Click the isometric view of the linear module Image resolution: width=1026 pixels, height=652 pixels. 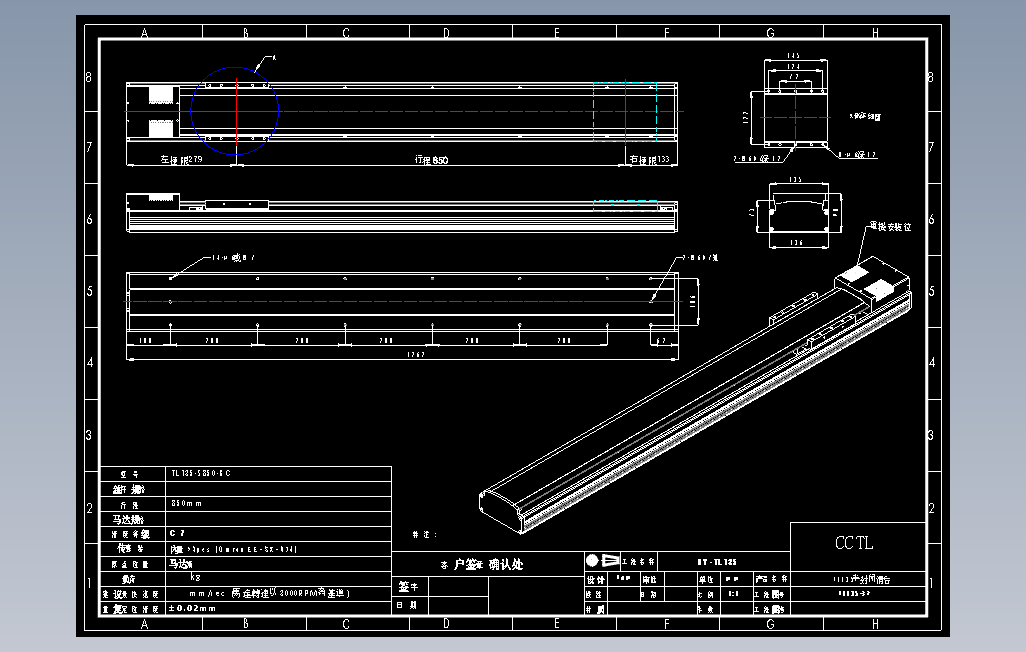pyautogui.click(x=695, y=395)
